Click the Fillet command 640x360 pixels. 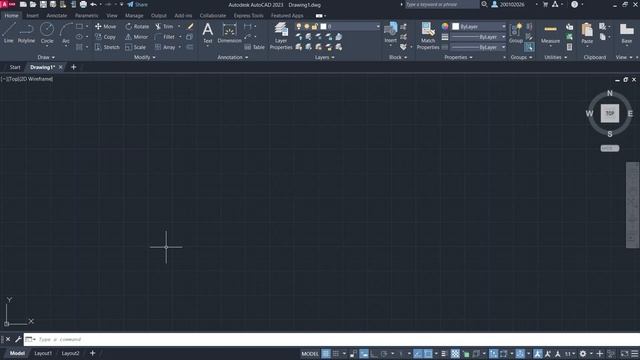click(165, 37)
